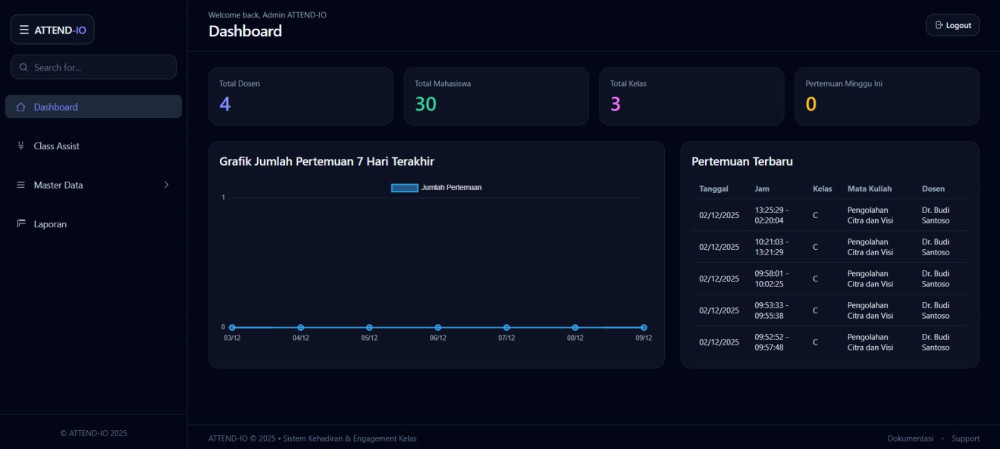
Task: Toggle the Jumlah Pertemuan chart legend
Action: [x=436, y=187]
